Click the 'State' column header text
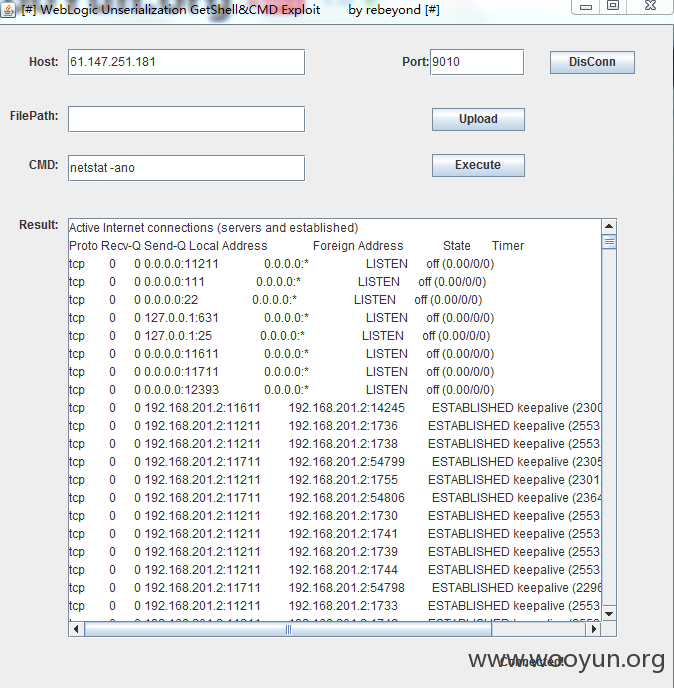 coord(456,246)
